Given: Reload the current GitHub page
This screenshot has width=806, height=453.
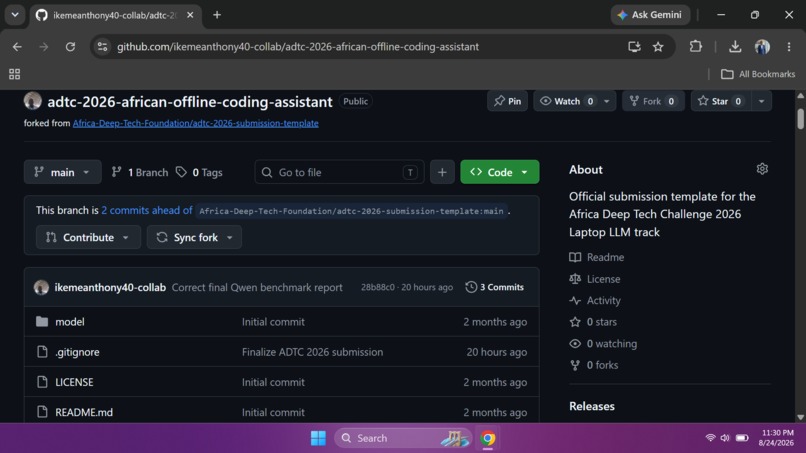Looking at the screenshot, I should 70,47.
